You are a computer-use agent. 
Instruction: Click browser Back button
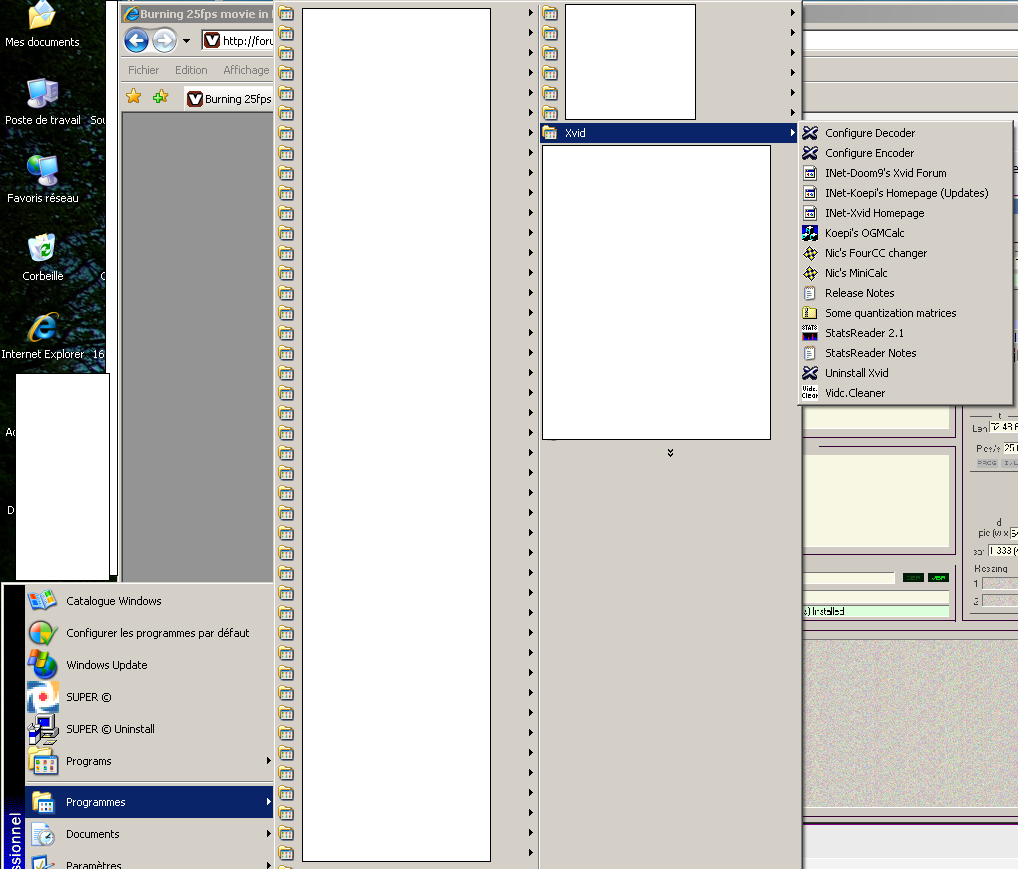click(136, 41)
